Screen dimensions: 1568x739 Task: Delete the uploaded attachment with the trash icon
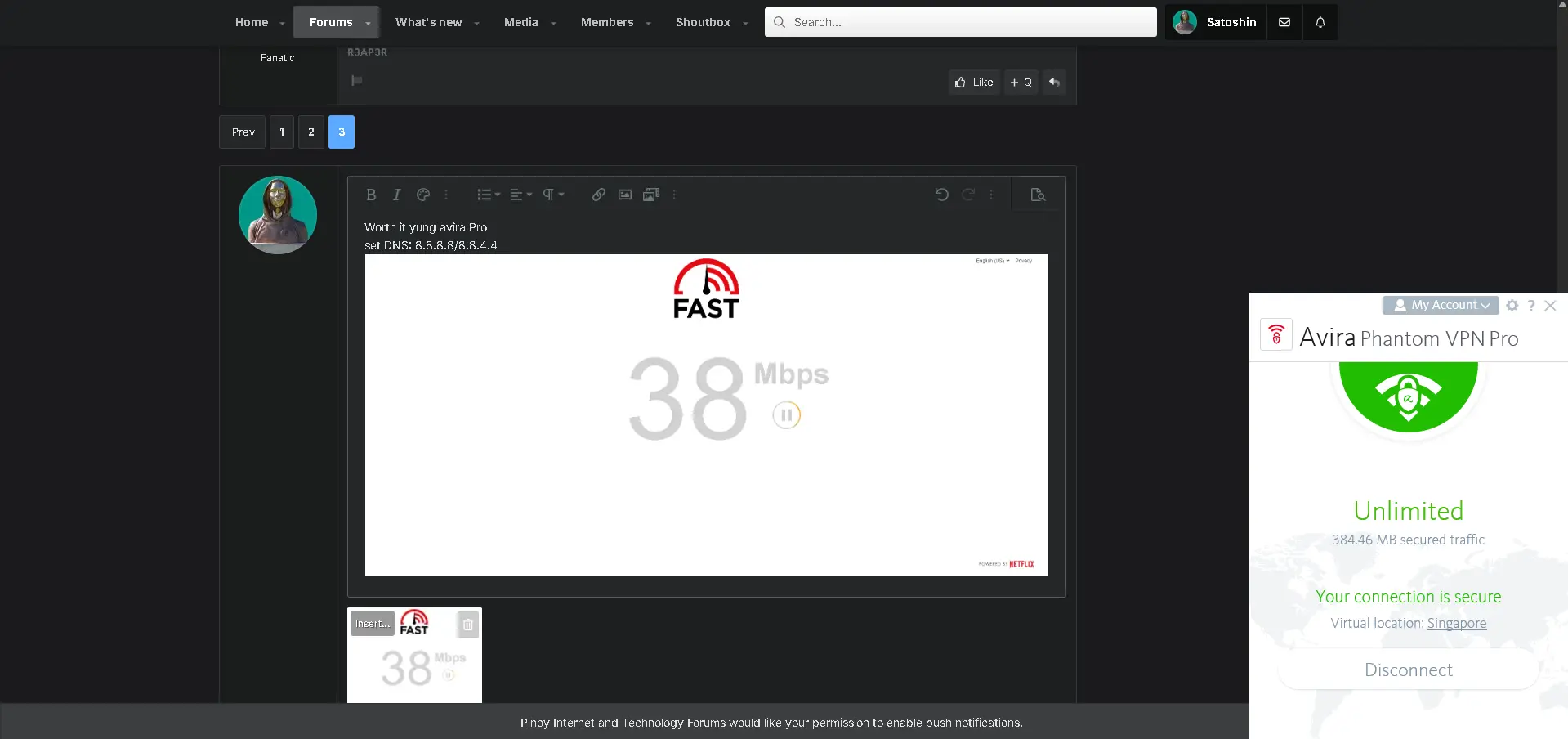[468, 625]
